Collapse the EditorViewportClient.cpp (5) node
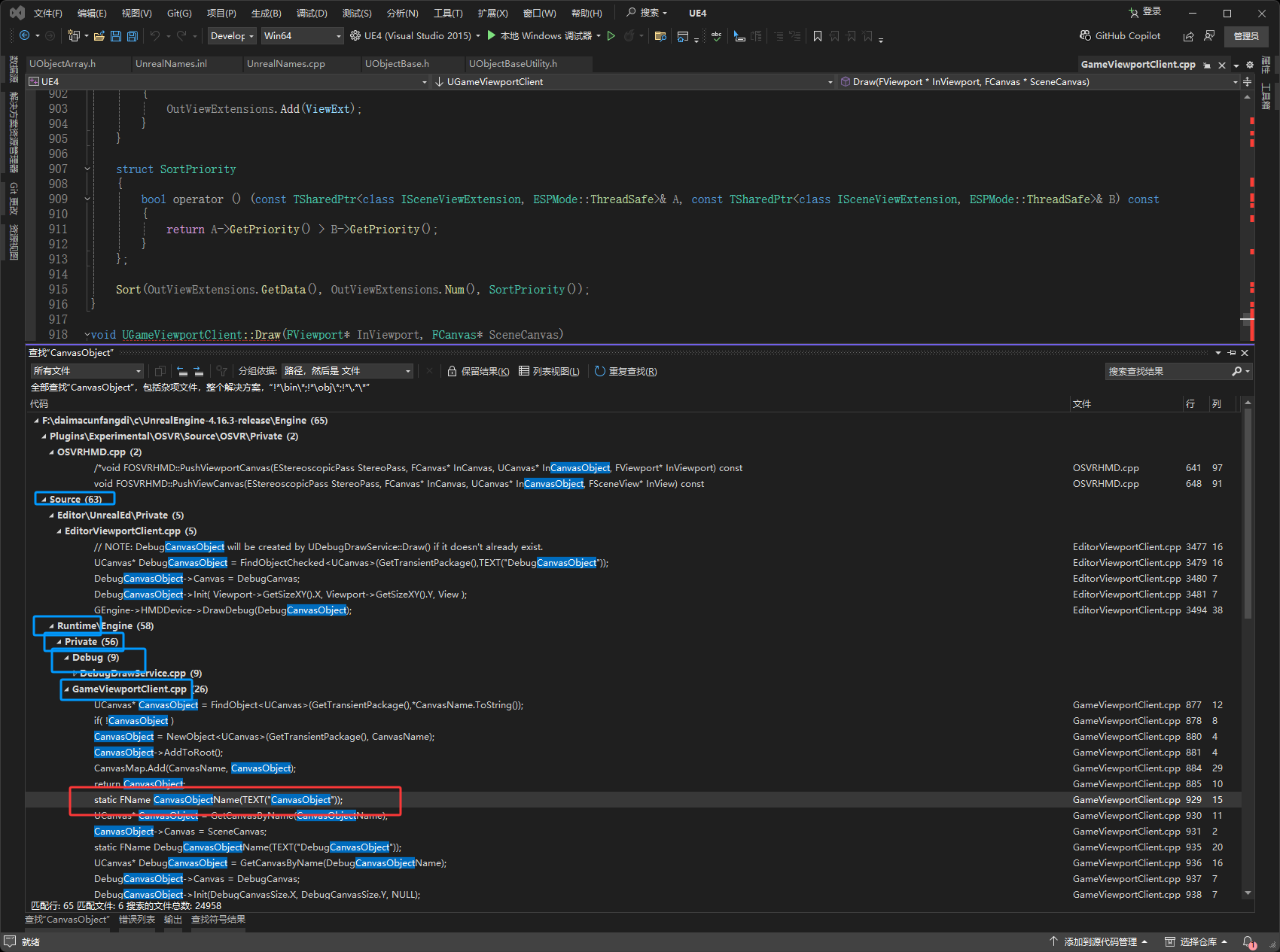Screen dimensions: 1280x952 (59, 531)
